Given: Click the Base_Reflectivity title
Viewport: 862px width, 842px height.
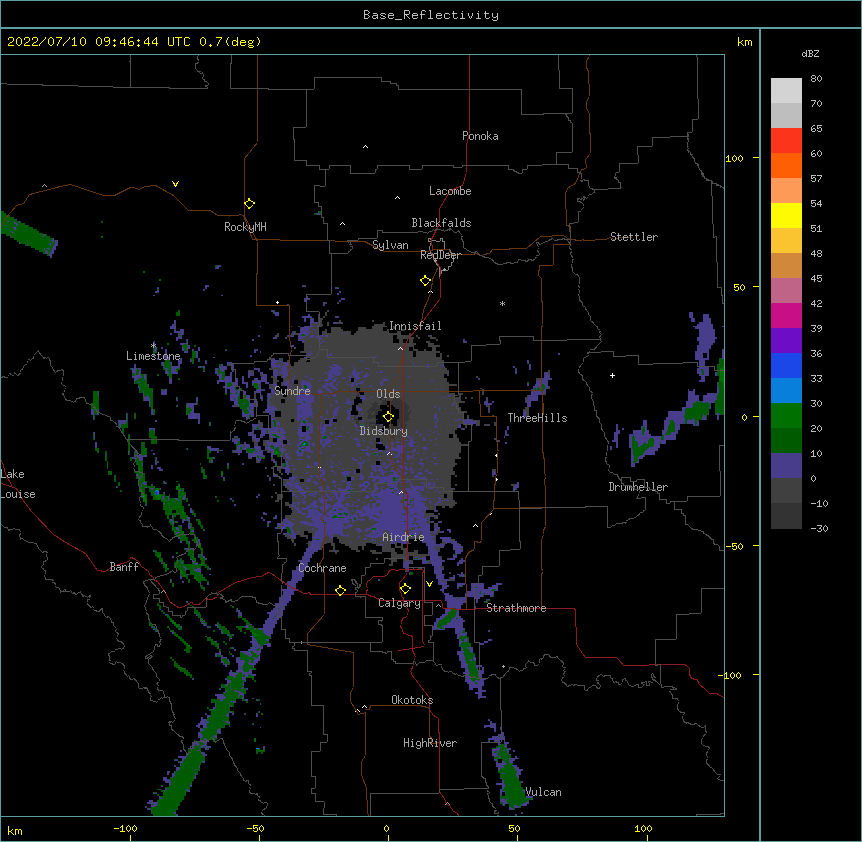Looking at the screenshot, I should coord(431,15).
